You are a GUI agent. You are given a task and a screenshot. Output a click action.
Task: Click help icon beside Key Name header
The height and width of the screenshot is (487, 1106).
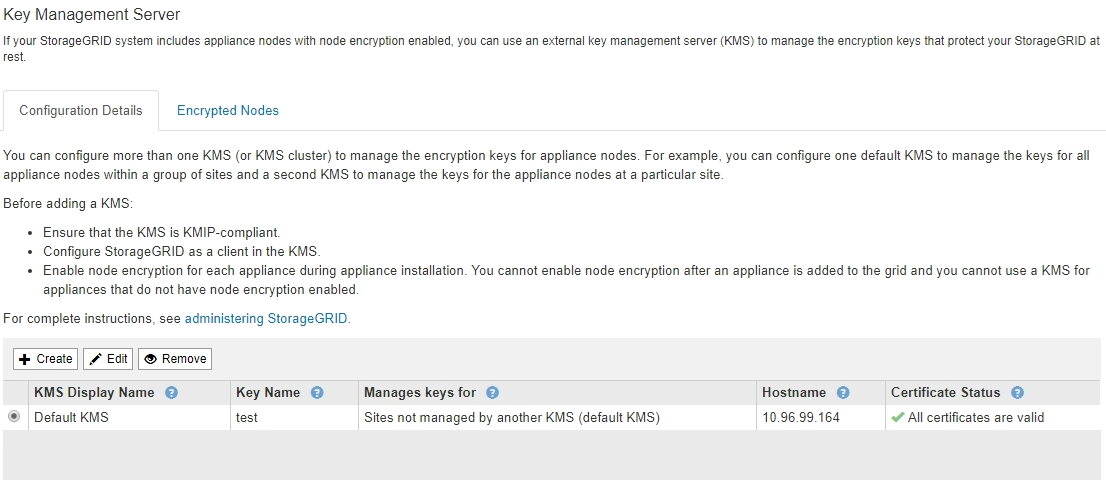[x=317, y=393]
